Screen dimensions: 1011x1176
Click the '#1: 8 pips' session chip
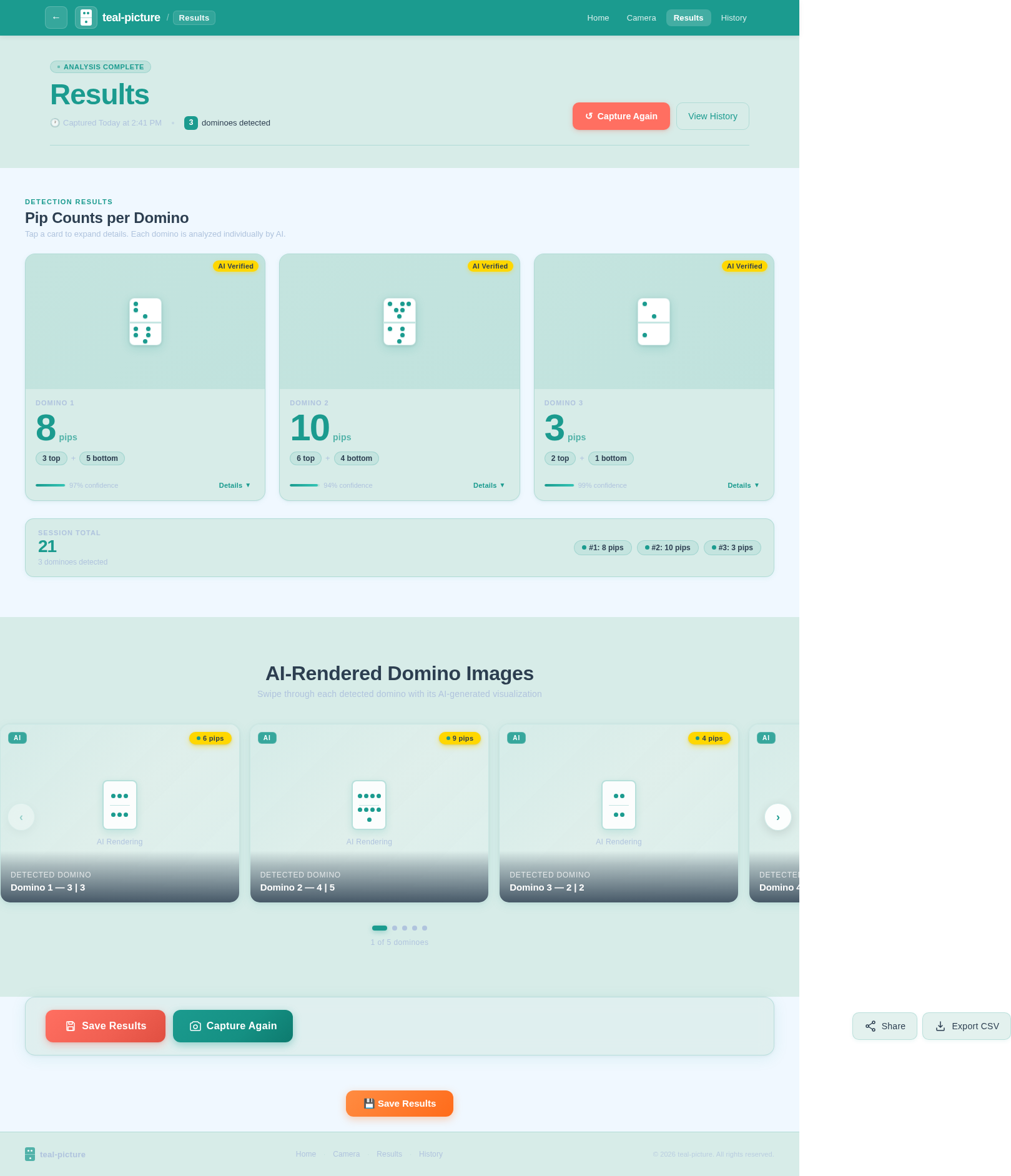click(x=603, y=548)
